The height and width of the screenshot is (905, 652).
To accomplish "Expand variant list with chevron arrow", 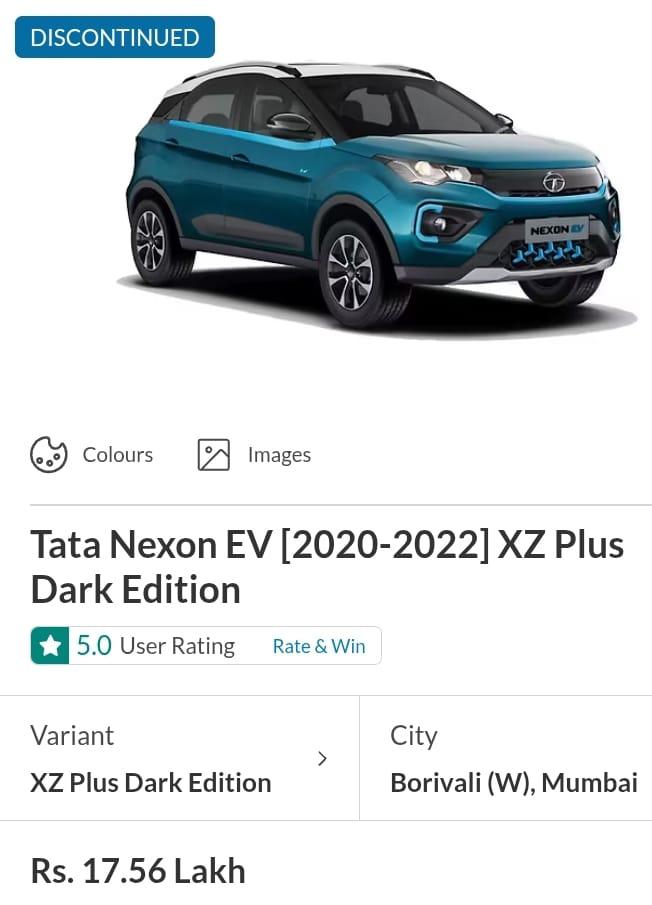I will click(x=323, y=758).
